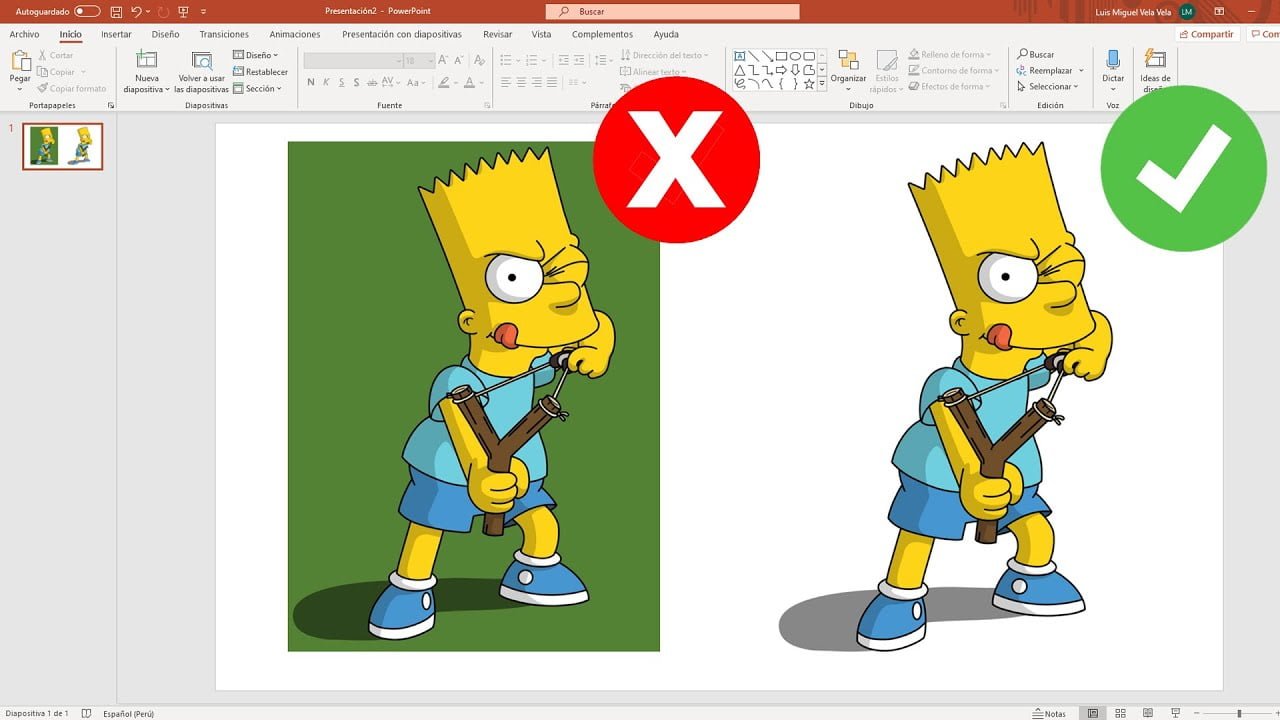1280x720 pixels.
Task: Open the slide Diseño layout dropdown
Action: pyautogui.click(x=256, y=55)
